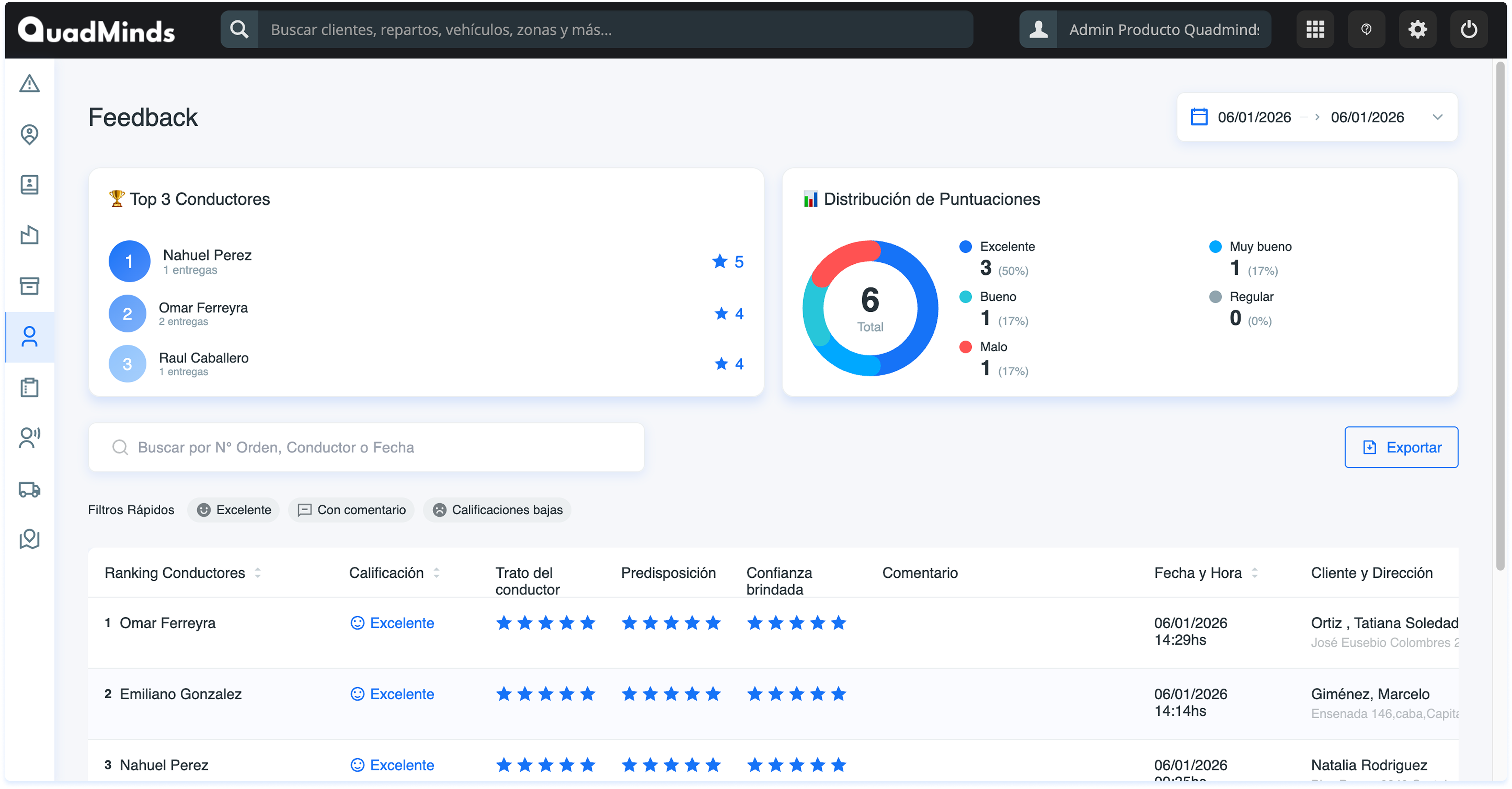Click the Exportar button

(x=1401, y=448)
